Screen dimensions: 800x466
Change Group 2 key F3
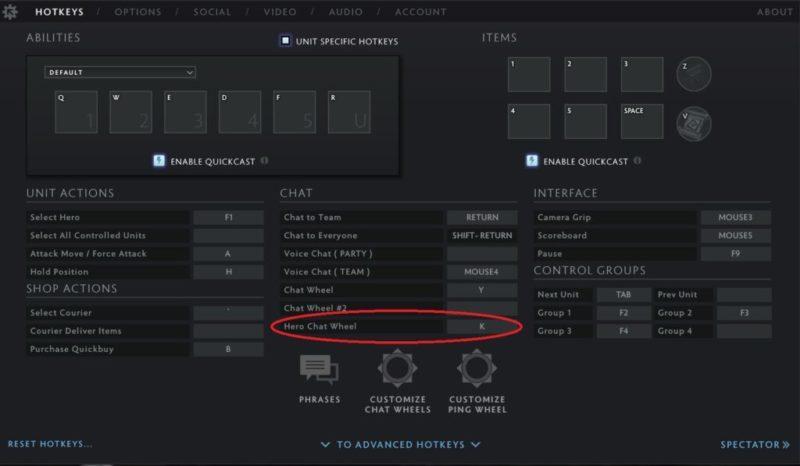(x=744, y=313)
